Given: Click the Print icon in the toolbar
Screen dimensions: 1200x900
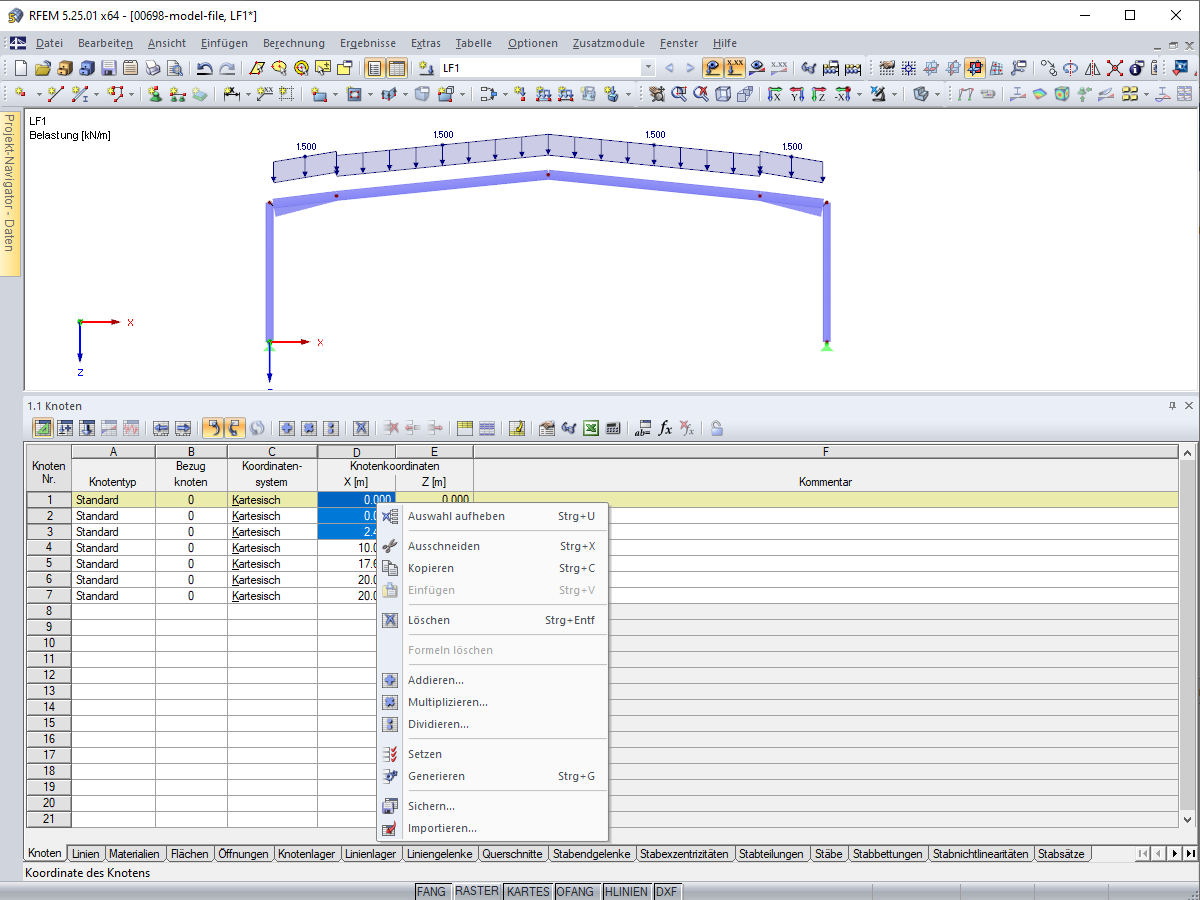Looking at the screenshot, I should point(152,68).
